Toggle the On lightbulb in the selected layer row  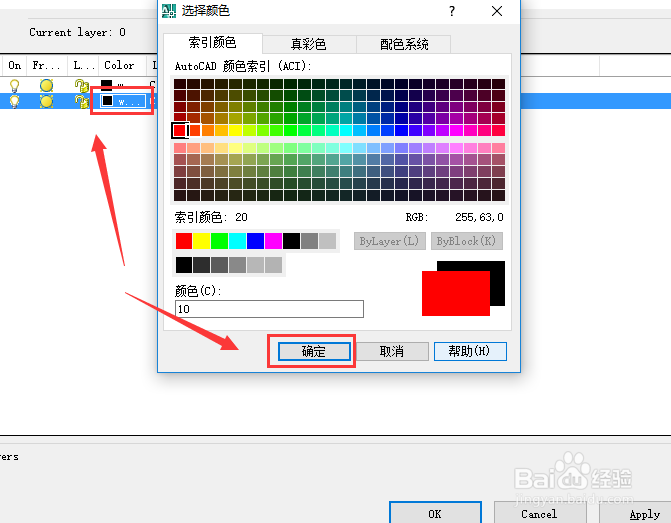pyautogui.click(x=15, y=101)
